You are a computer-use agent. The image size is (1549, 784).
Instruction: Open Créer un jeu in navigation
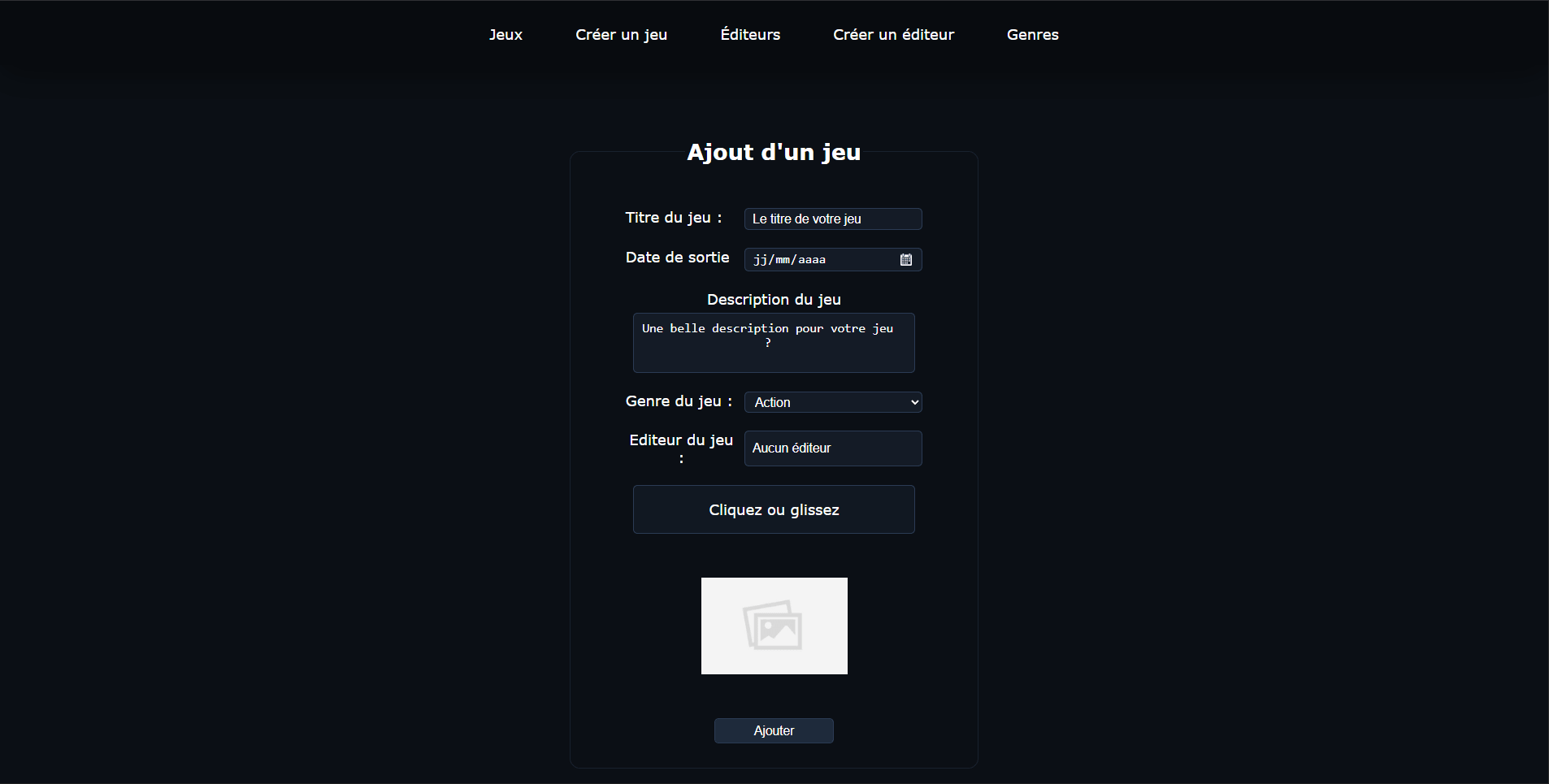point(621,35)
